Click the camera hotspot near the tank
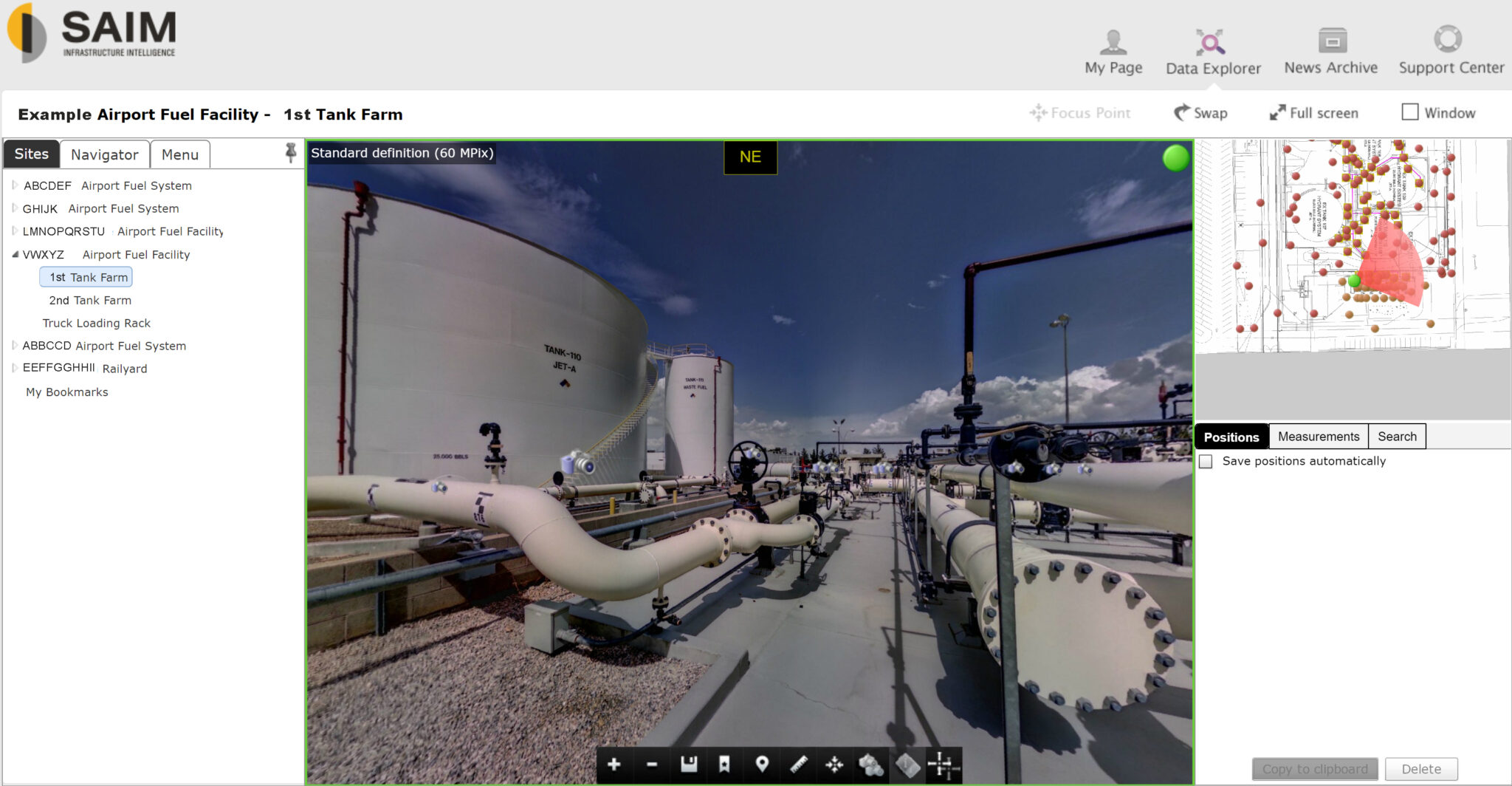This screenshot has height=786, width=1512. tap(578, 464)
